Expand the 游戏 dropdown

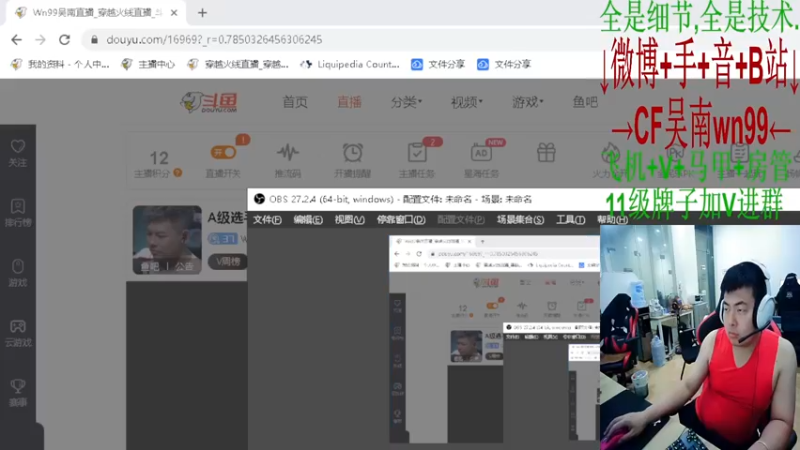coord(528,102)
